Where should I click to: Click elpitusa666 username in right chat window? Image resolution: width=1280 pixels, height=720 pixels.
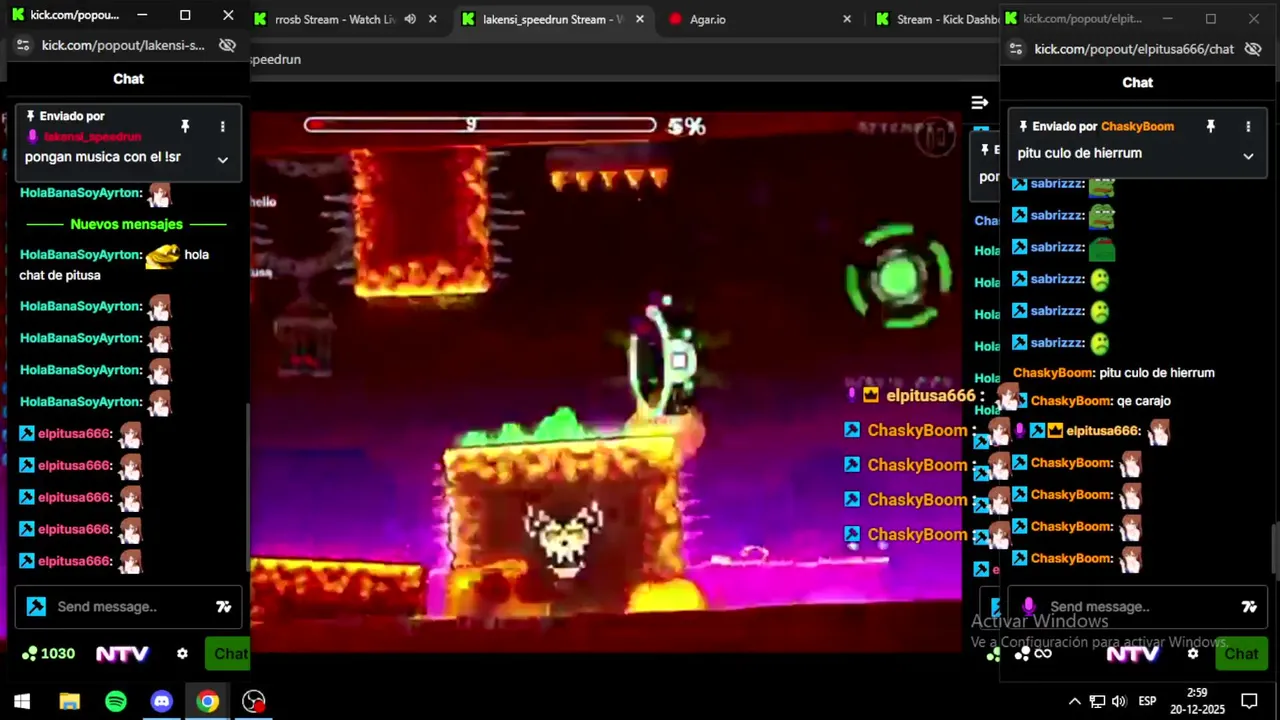pos(1103,430)
